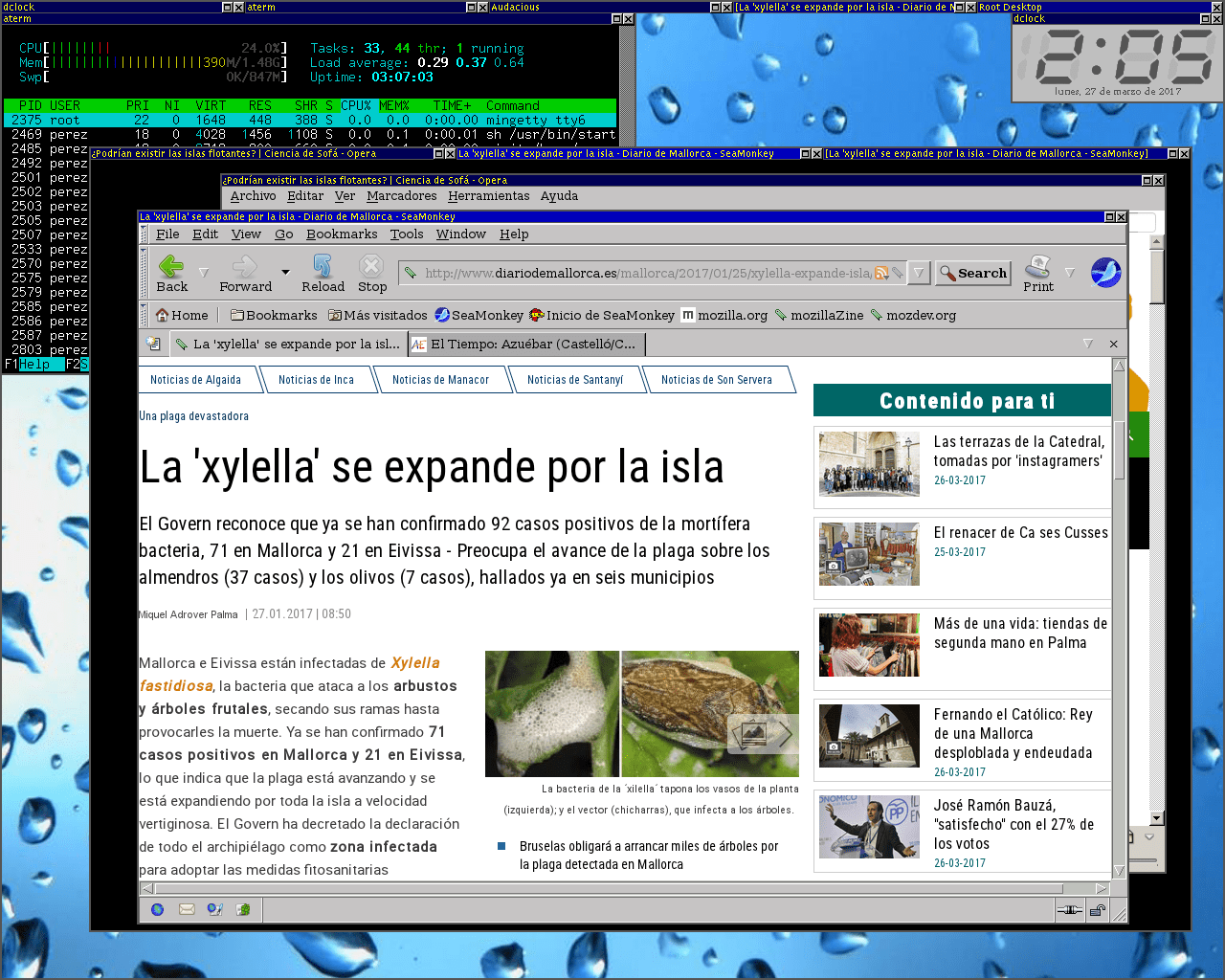Go back using SeaMonkey's Back arrow
1225x980 pixels.
171,273
